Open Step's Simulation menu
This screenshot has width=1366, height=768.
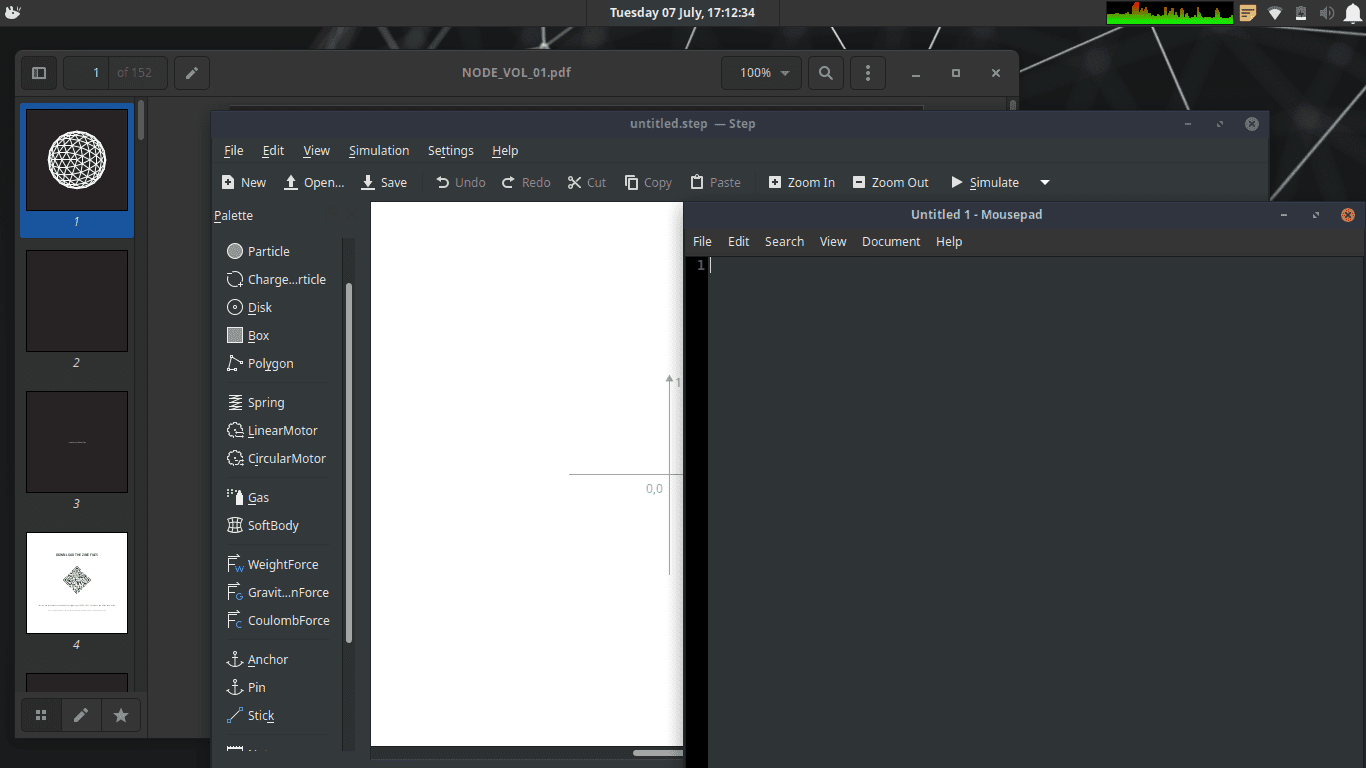tap(379, 150)
